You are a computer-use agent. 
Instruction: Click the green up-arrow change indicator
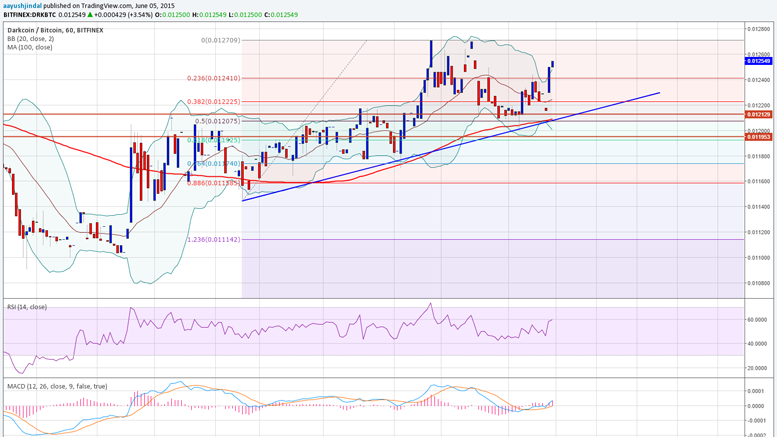click(90, 15)
